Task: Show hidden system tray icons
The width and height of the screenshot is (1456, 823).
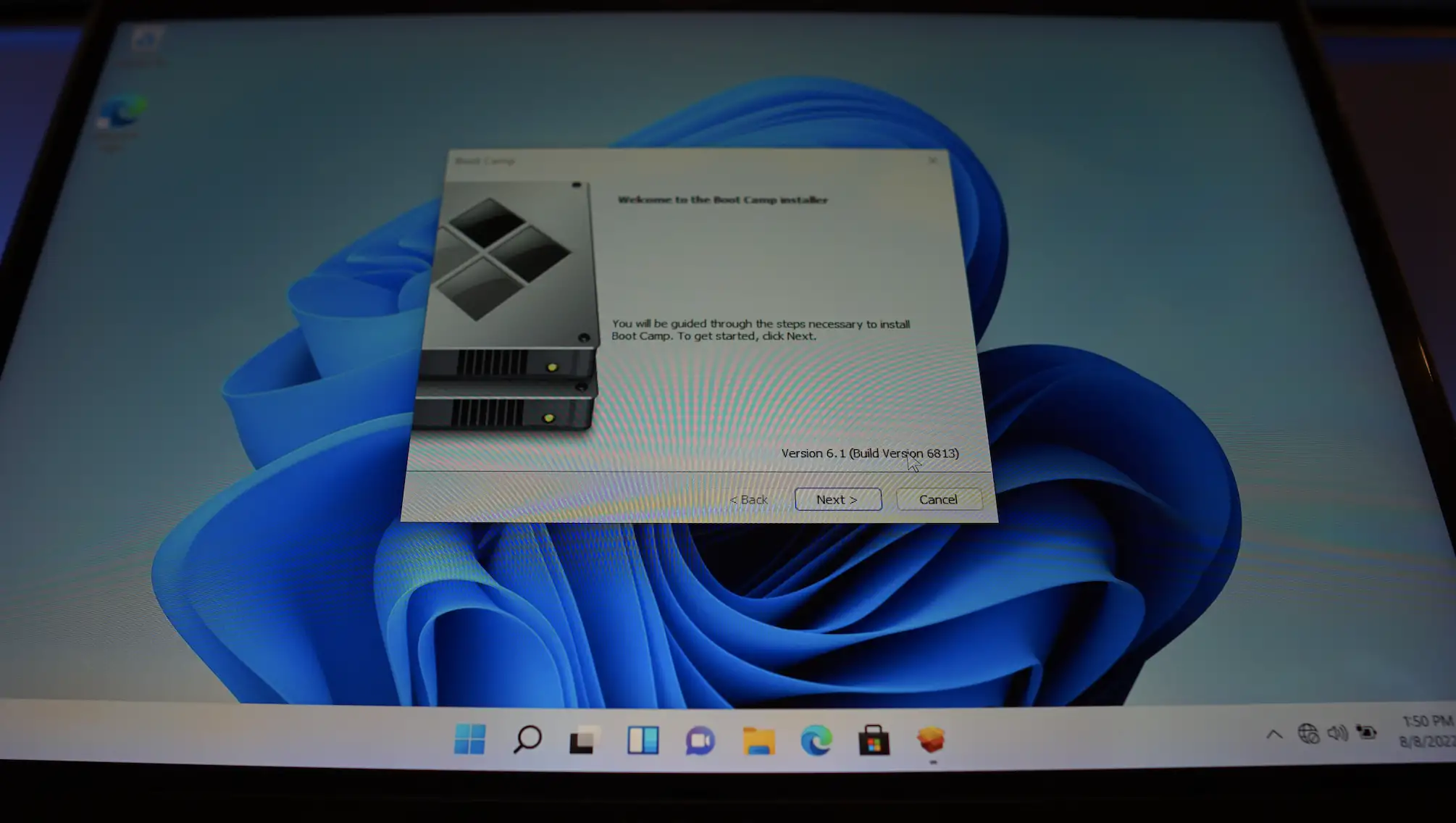Action: (1274, 735)
